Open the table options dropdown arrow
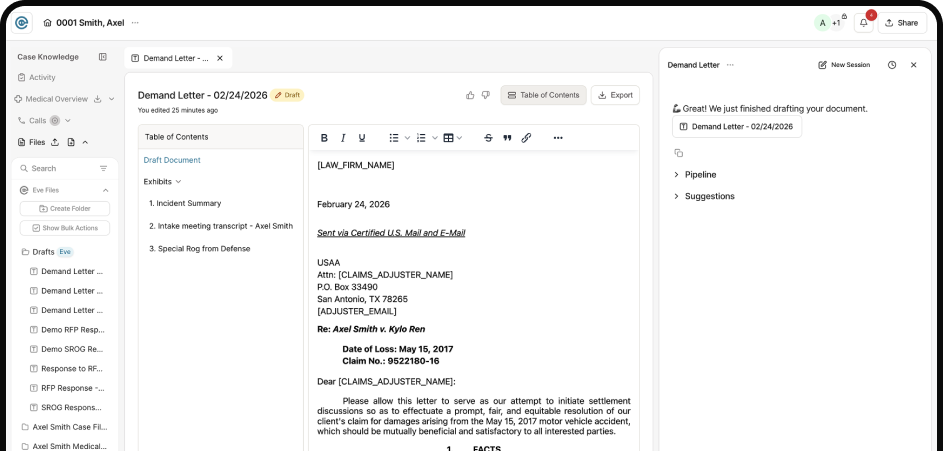943x451 pixels. click(x=460, y=138)
